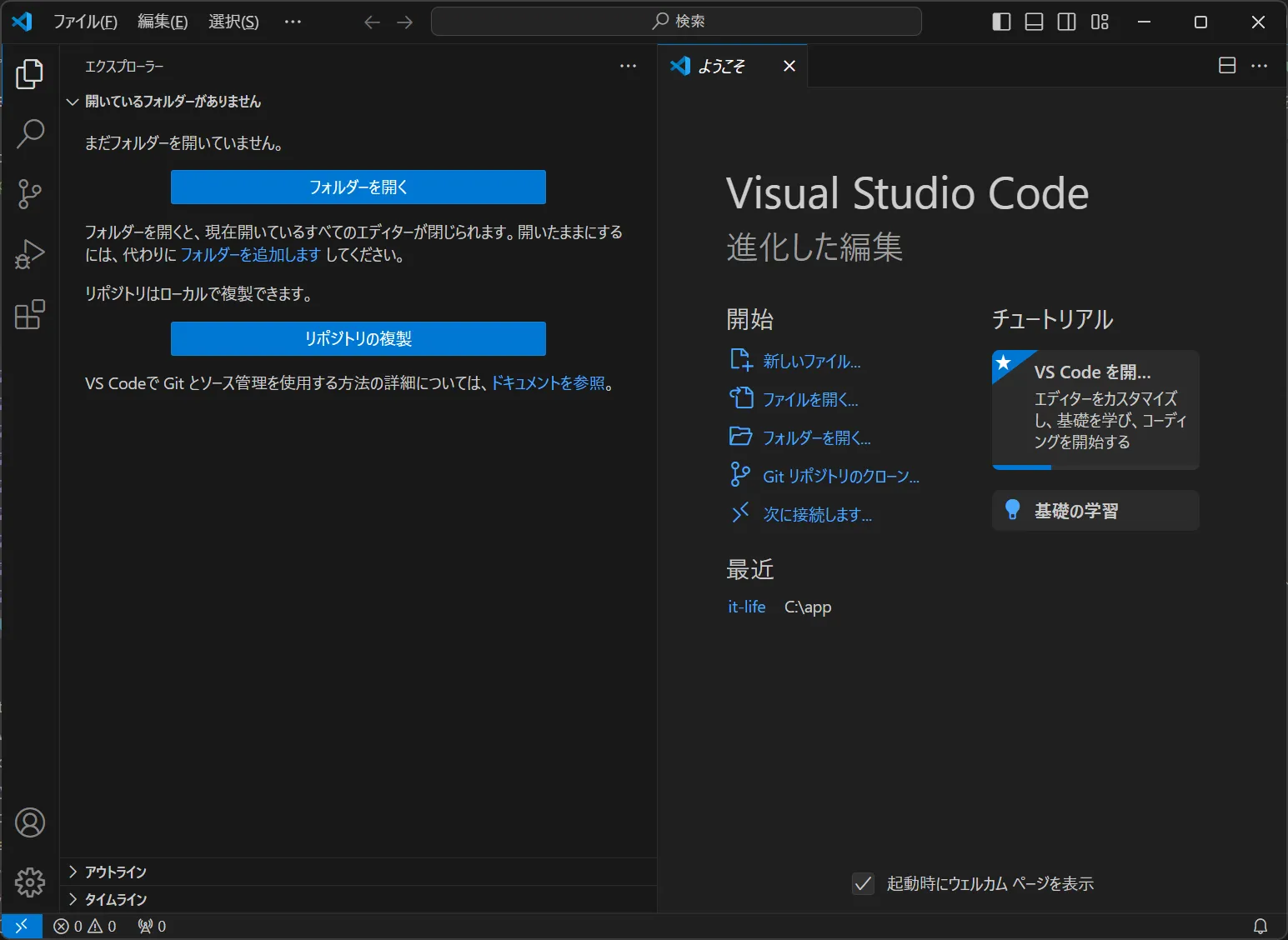Open notifications bell in status bar
The width and height of the screenshot is (1288, 940).
click(x=1260, y=926)
